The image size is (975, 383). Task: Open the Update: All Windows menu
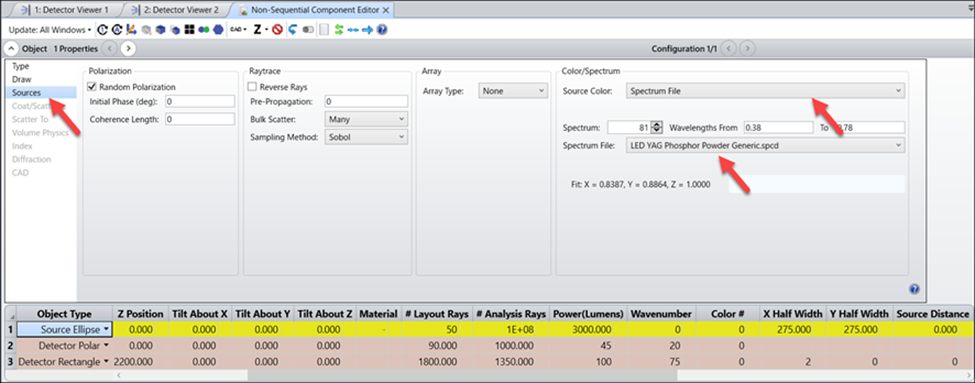pos(50,29)
